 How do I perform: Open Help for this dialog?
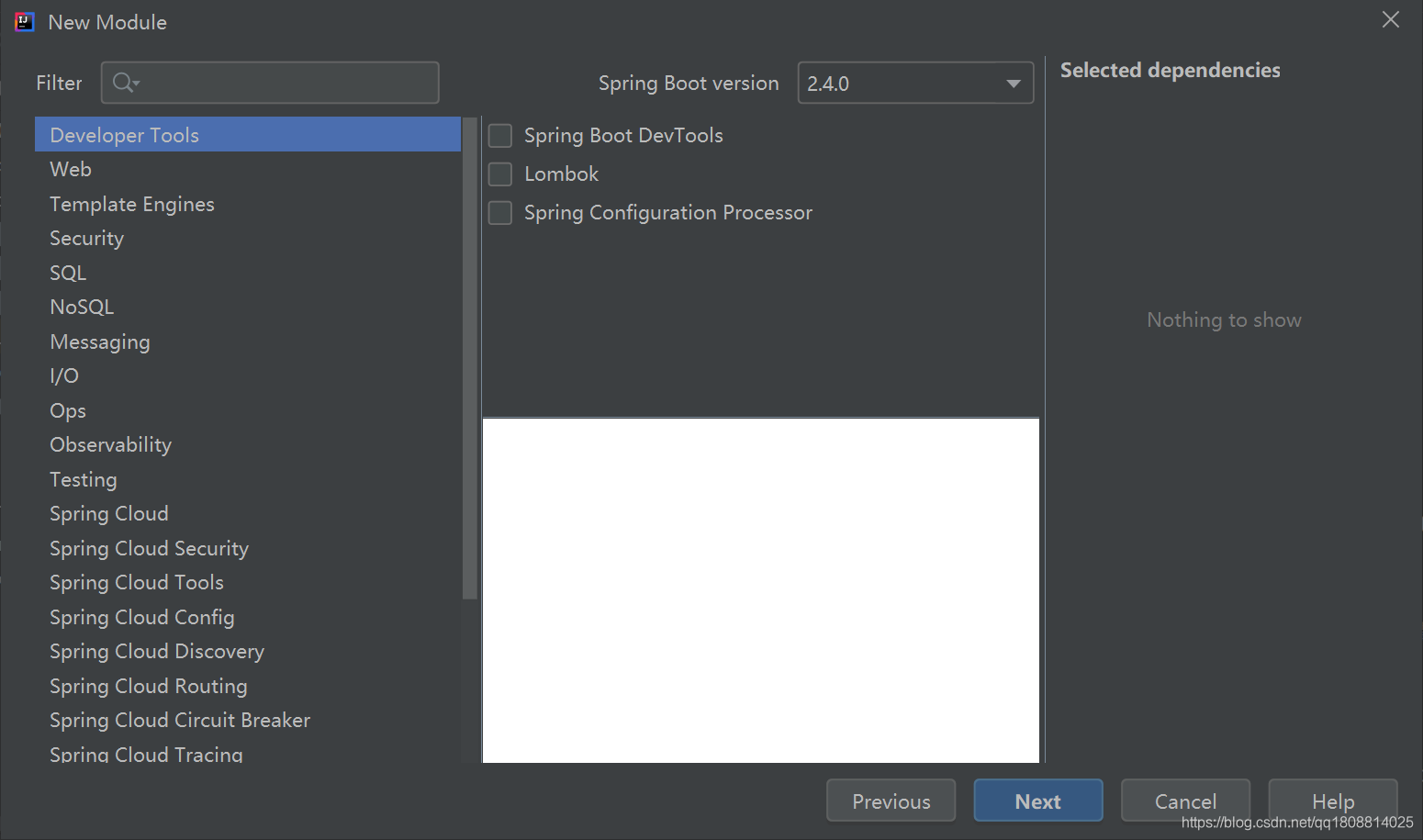click(x=1332, y=801)
